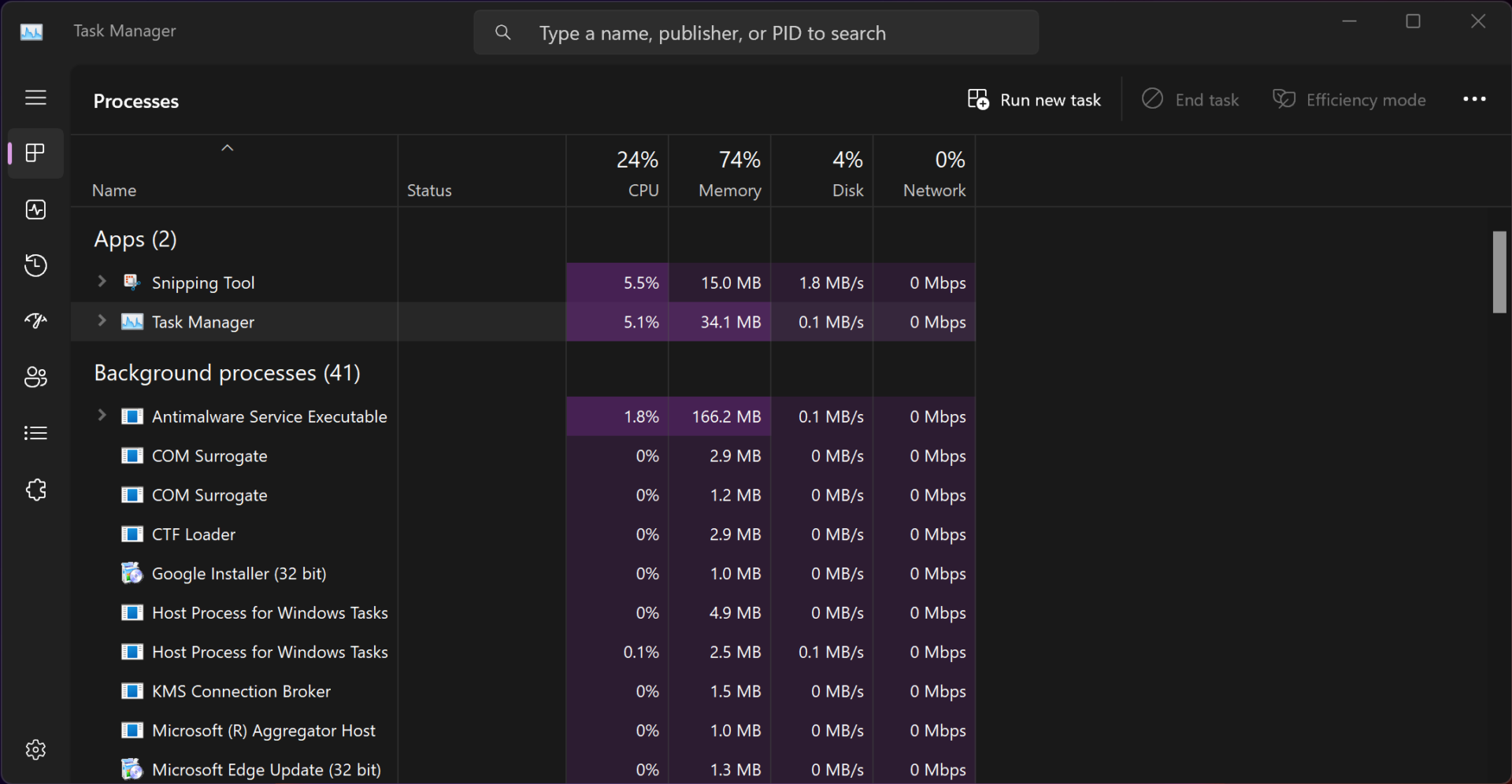Image resolution: width=1512 pixels, height=784 pixels.
Task: Expand the Task Manager process group
Action: [102, 321]
